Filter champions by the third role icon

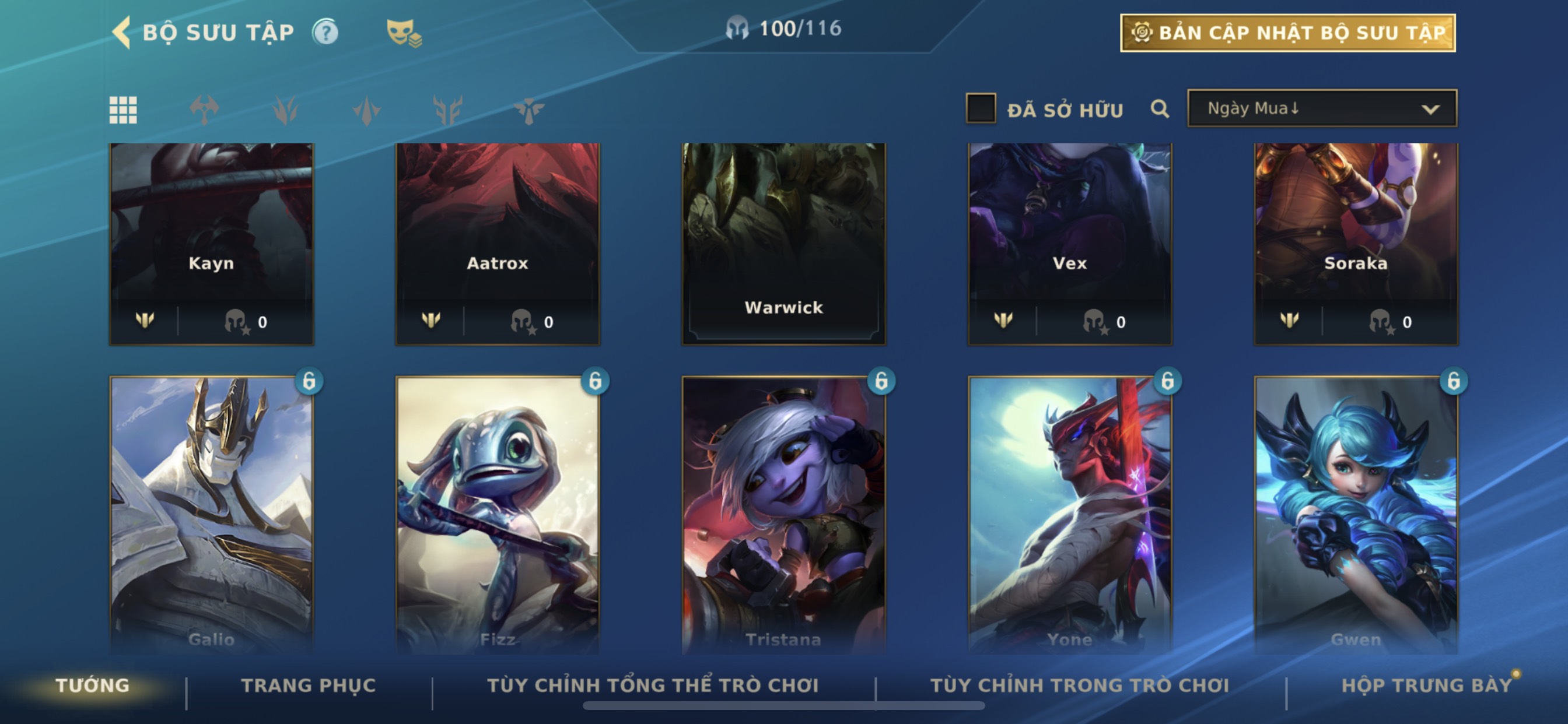366,110
